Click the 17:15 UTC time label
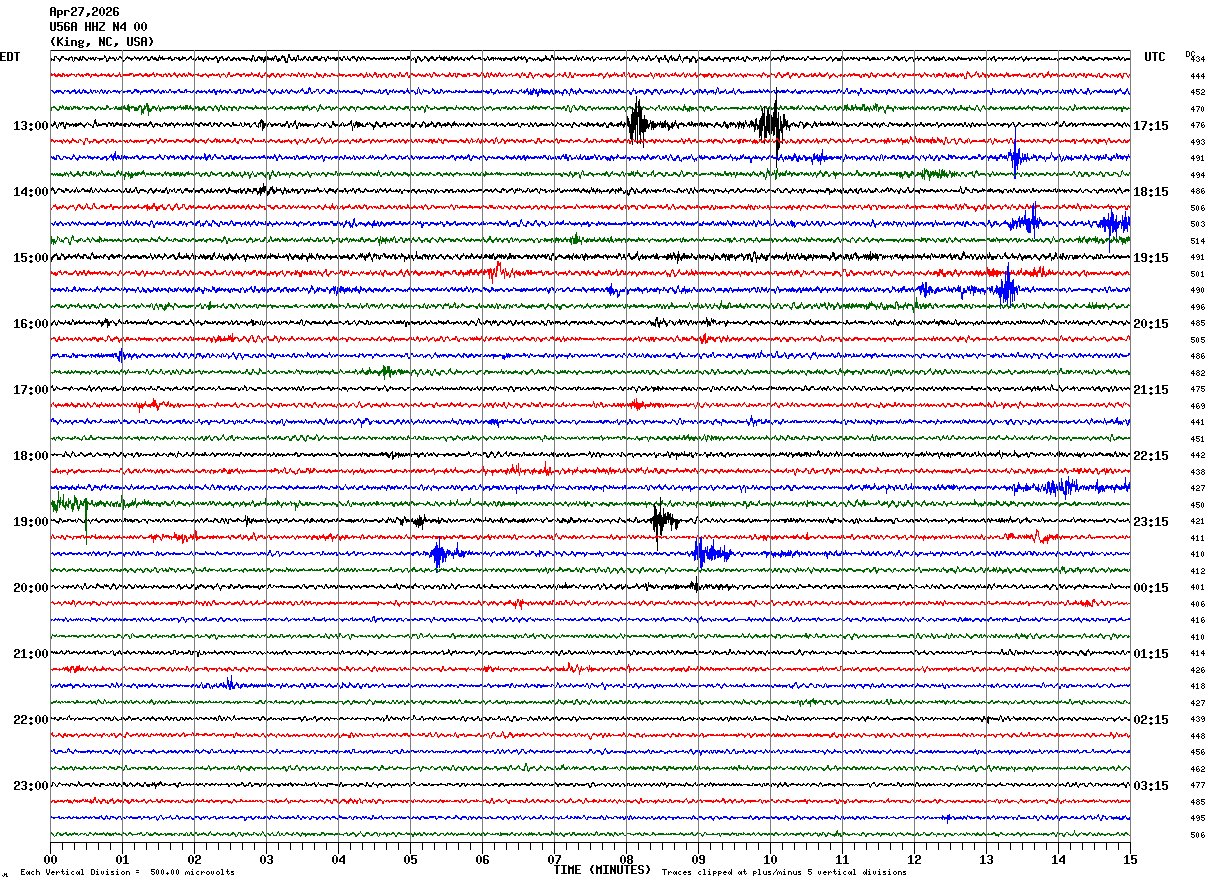The height and width of the screenshot is (886, 1210). click(1151, 126)
